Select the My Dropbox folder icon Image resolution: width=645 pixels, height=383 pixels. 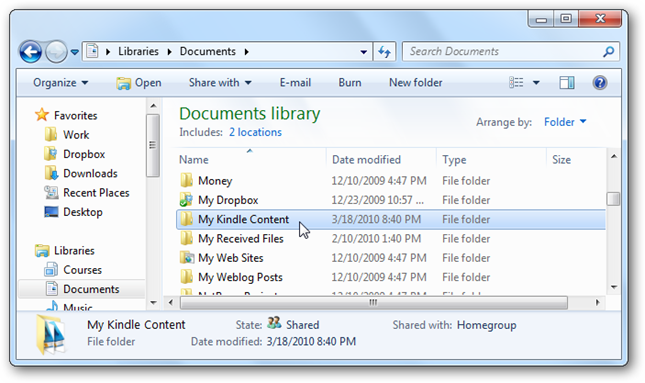pyautogui.click(x=186, y=200)
